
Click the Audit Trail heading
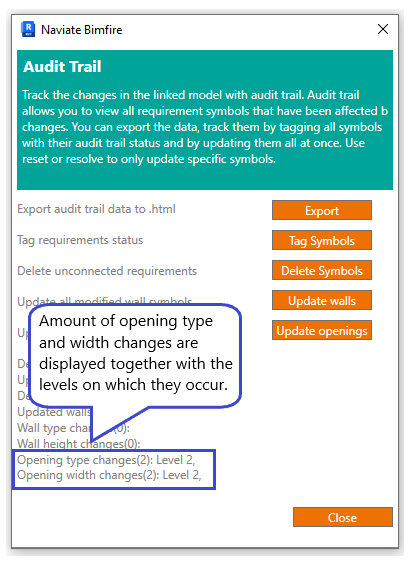click(62, 67)
